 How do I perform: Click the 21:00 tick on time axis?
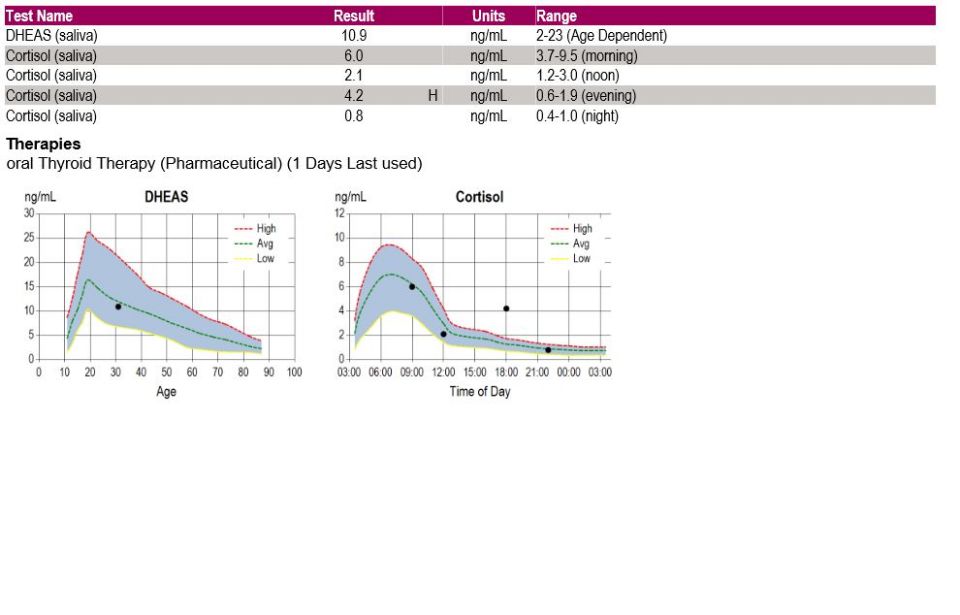pyautogui.click(x=538, y=372)
